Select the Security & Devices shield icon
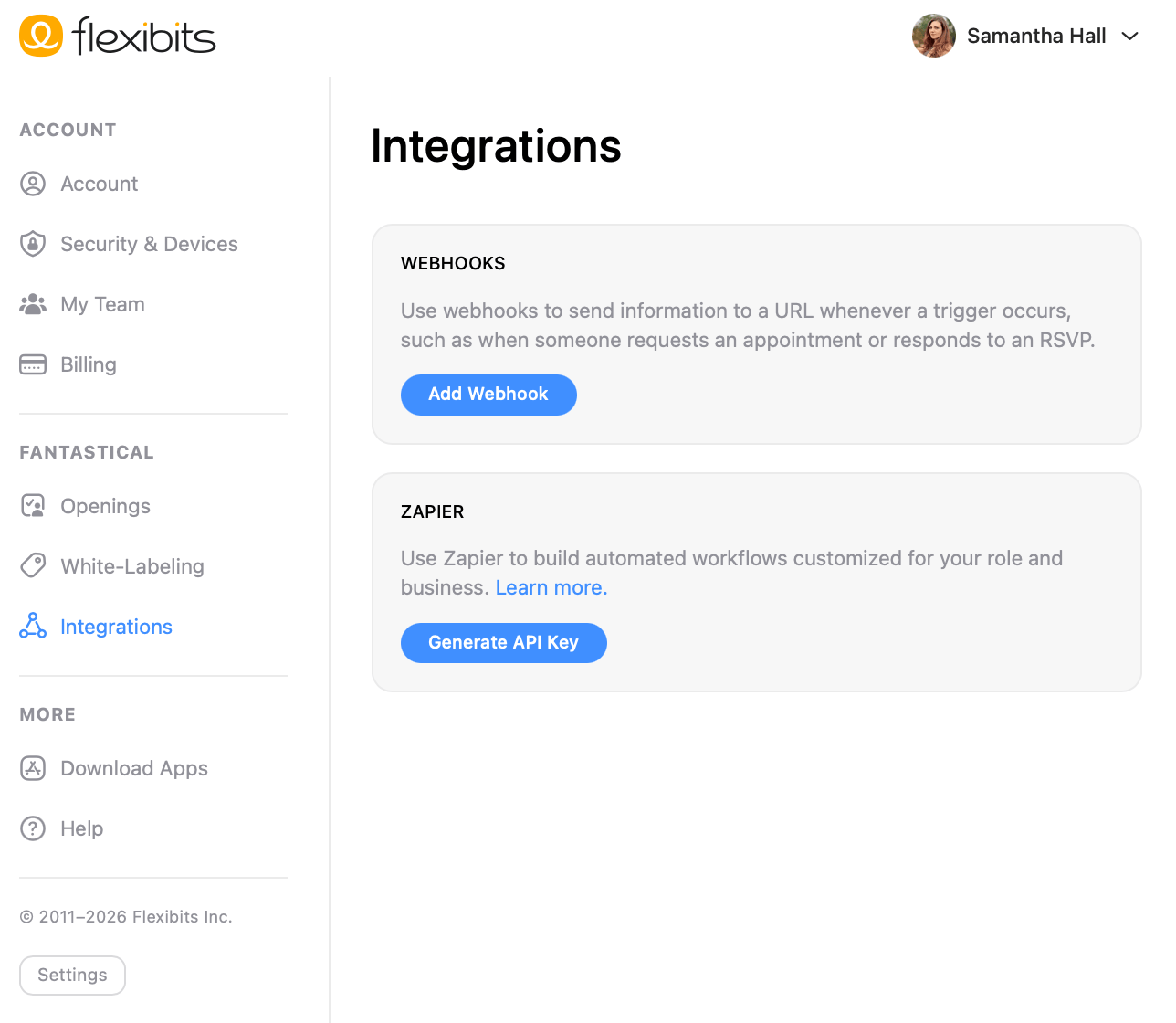Viewport: 1176px width, 1023px height. point(33,244)
